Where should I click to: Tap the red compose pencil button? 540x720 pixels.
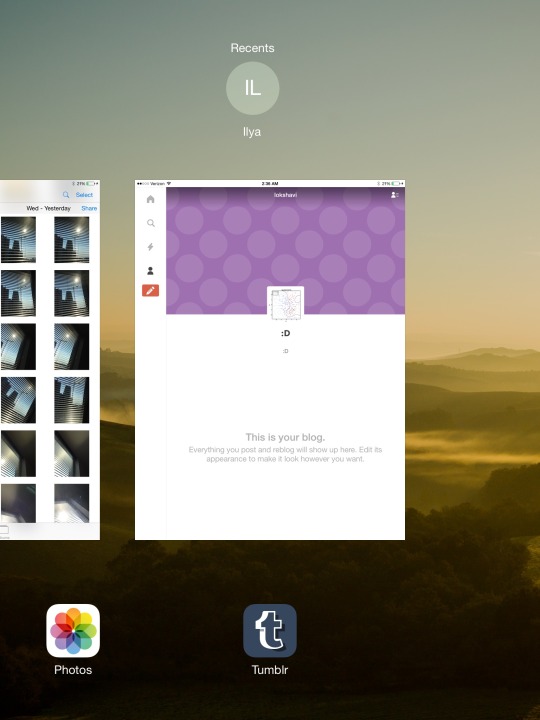coord(151,290)
